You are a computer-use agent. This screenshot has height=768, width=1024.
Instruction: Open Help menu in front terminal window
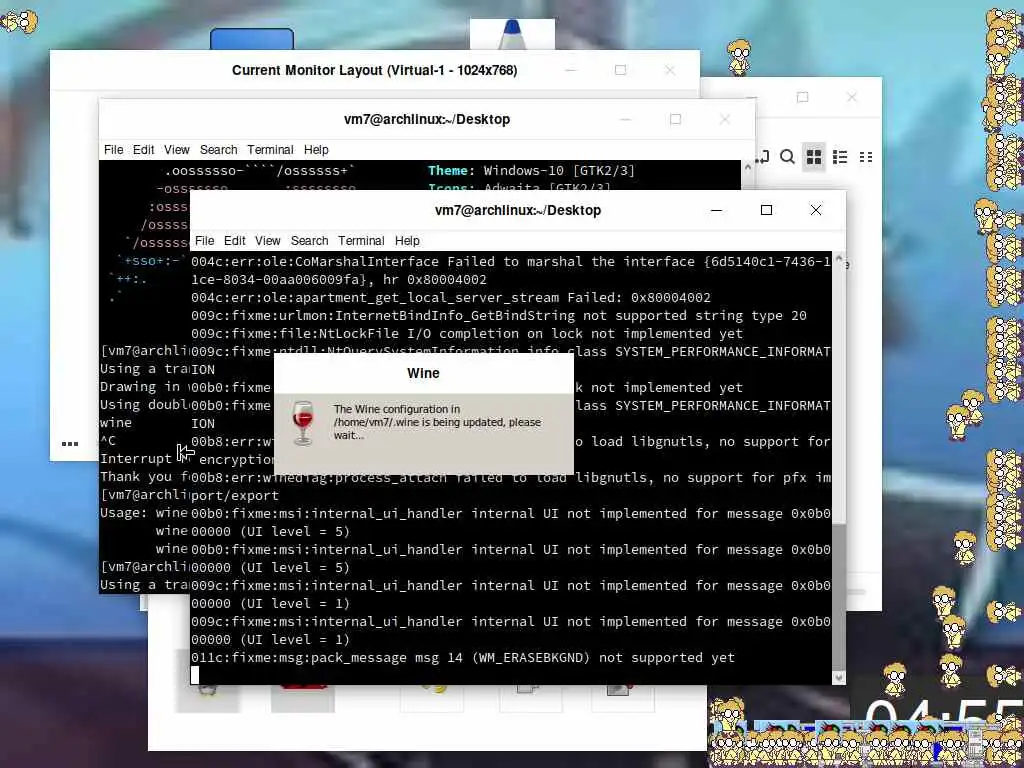click(407, 240)
